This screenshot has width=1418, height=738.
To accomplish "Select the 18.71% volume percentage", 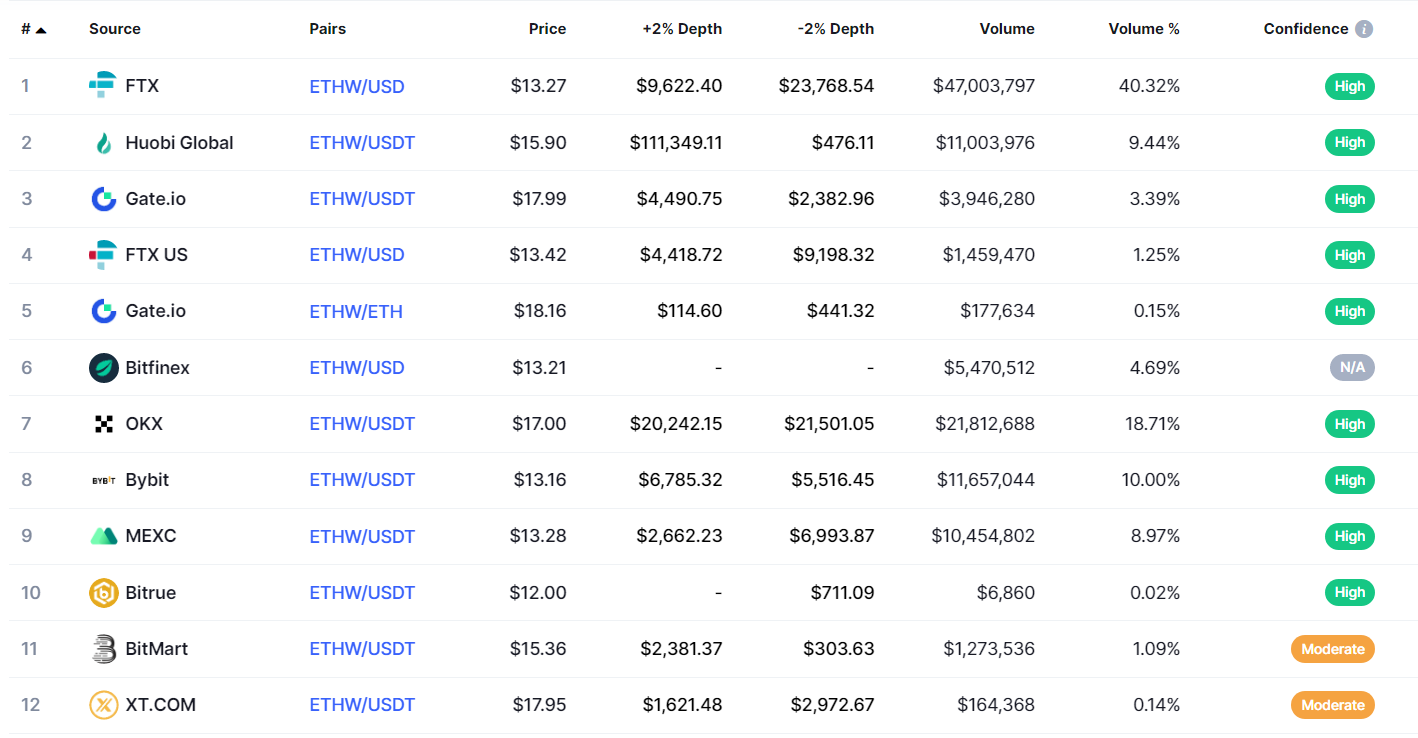I will [x=1152, y=424].
